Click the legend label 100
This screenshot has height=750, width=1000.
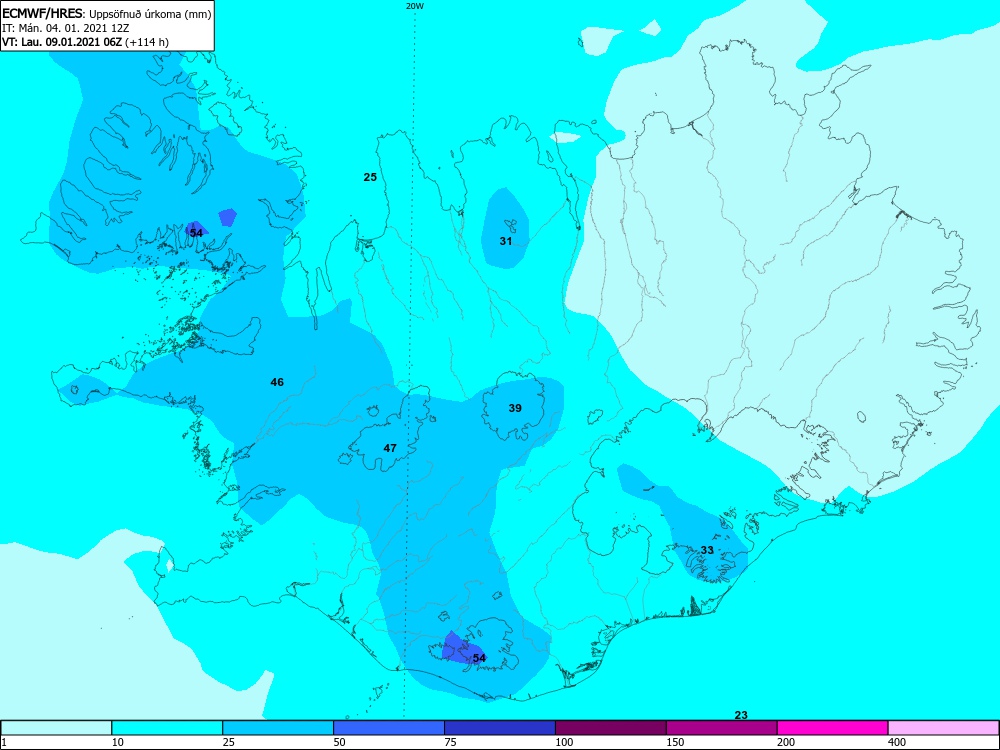point(563,742)
